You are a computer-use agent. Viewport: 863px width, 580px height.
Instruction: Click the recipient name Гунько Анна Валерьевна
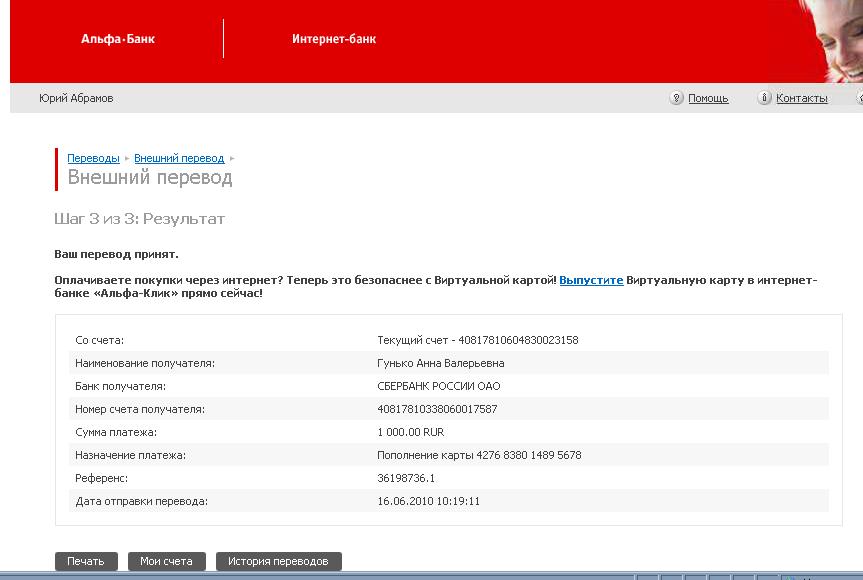point(440,363)
